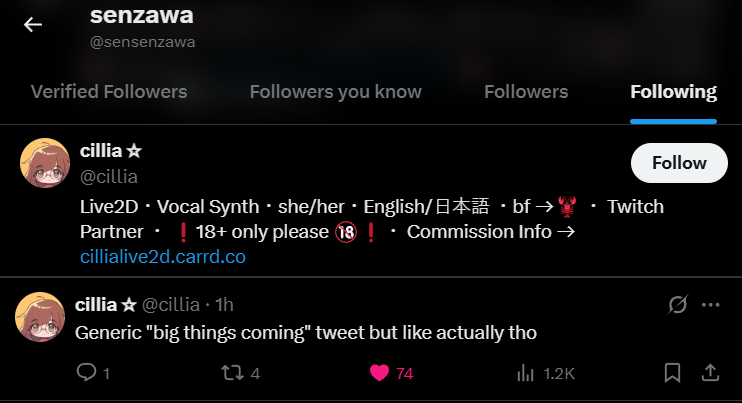Open cillia's profile picture in user card

[x=45, y=163]
